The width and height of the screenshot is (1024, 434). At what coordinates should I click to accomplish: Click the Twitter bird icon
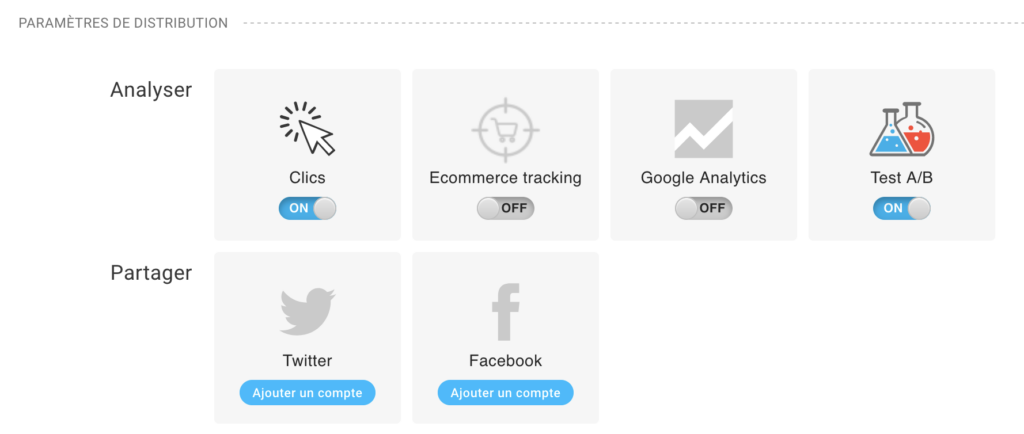(x=308, y=311)
